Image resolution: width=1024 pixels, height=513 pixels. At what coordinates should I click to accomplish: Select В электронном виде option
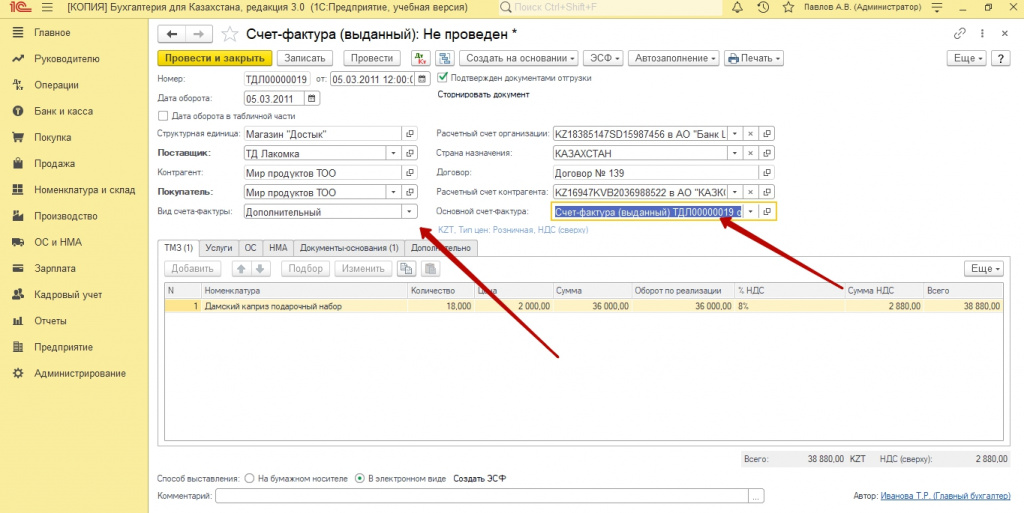(x=359, y=478)
